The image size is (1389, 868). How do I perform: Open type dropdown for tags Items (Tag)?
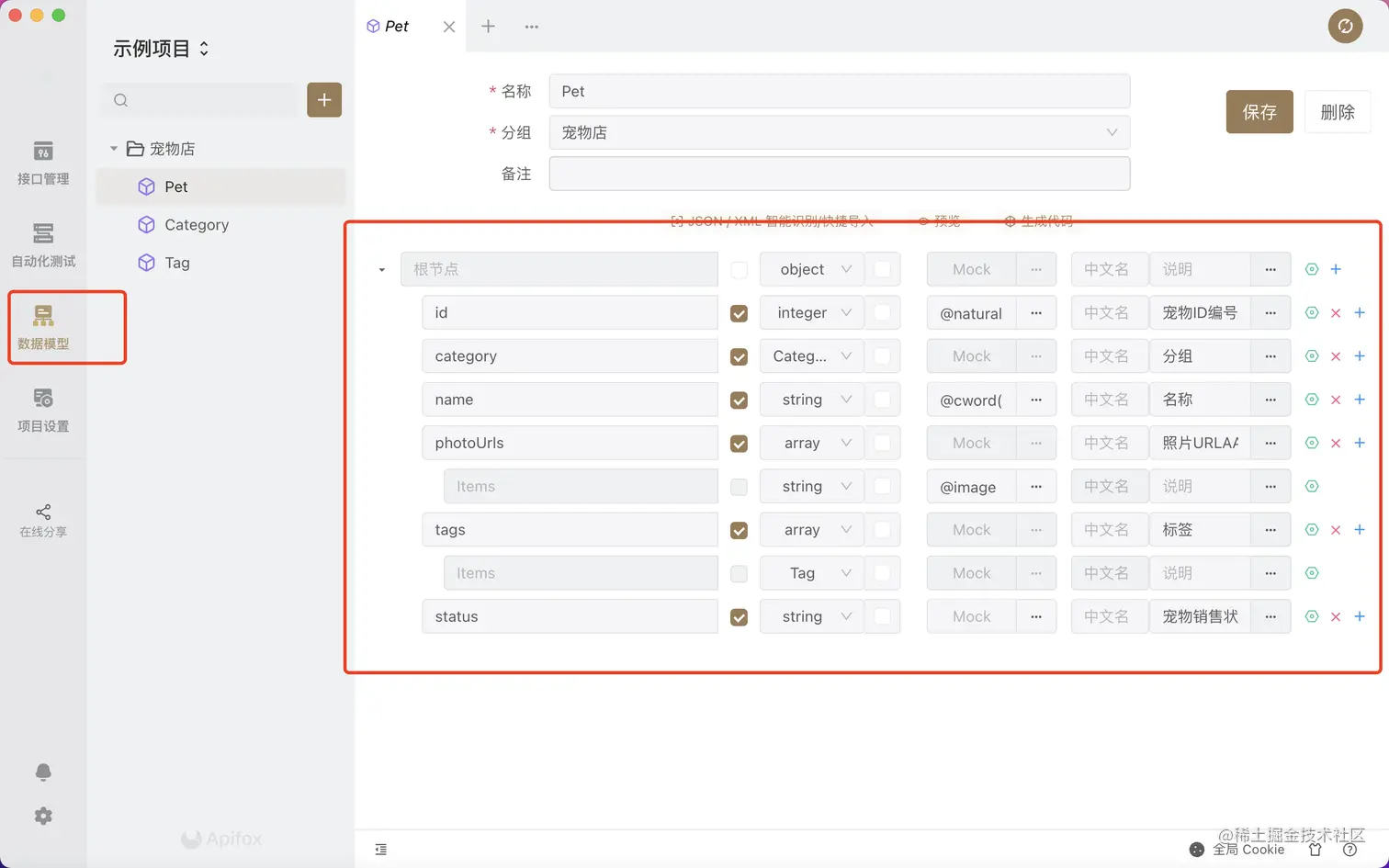811,573
